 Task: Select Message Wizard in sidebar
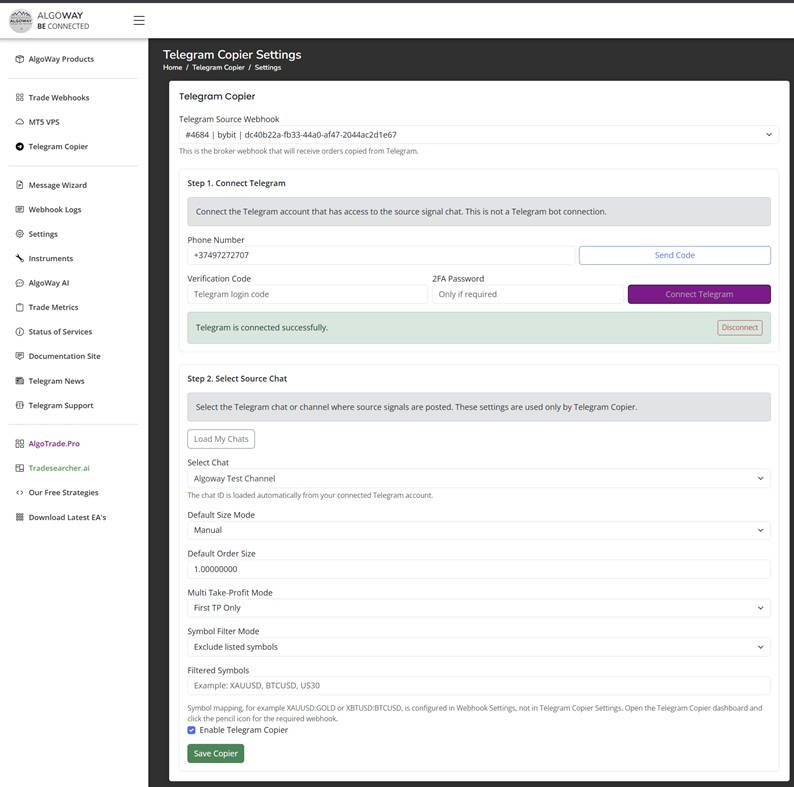tap(58, 185)
